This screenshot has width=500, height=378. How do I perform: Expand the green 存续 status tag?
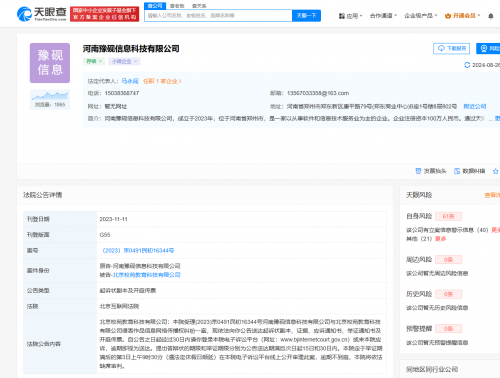94,61
